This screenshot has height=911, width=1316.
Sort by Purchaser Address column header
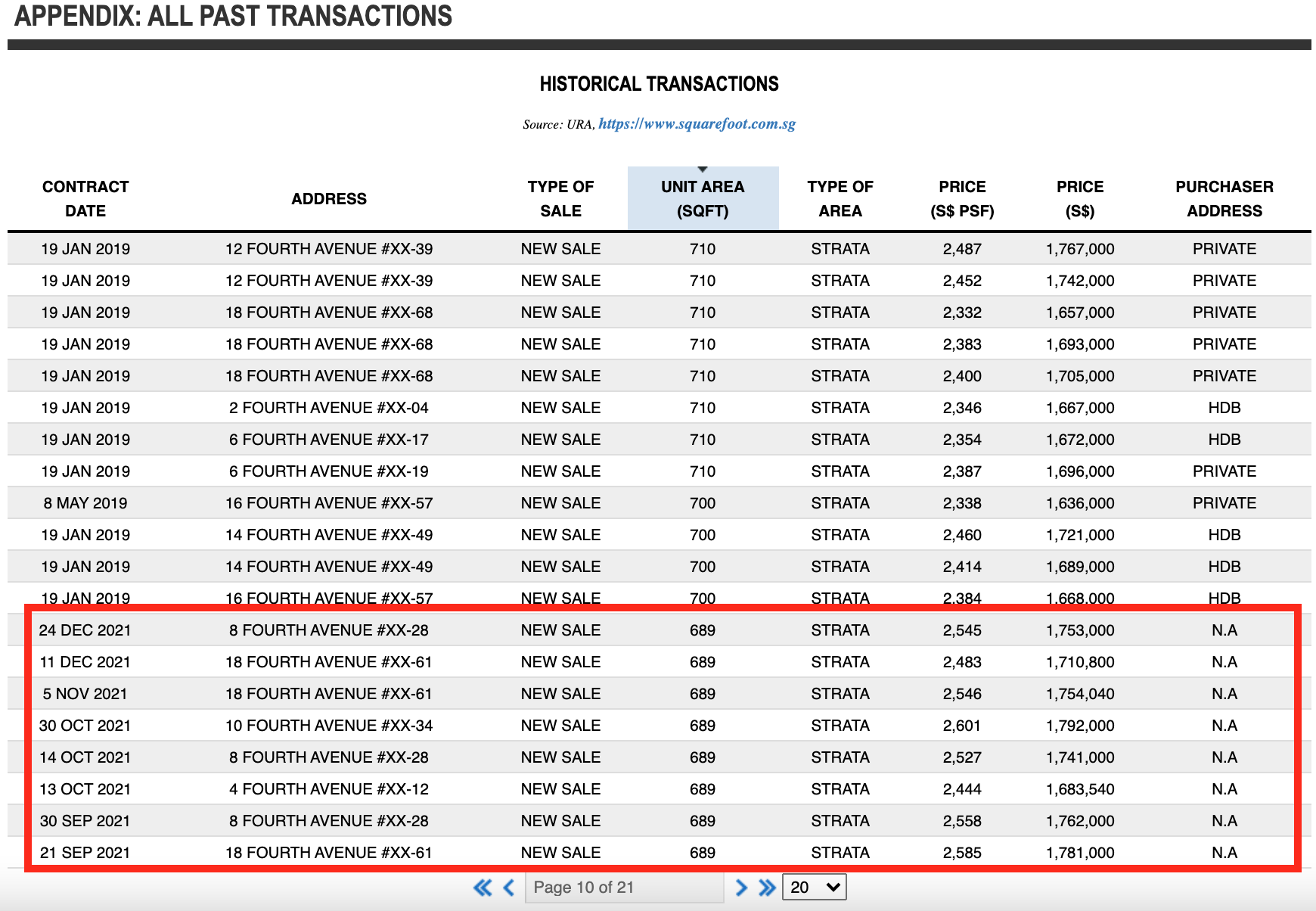pos(1224,199)
